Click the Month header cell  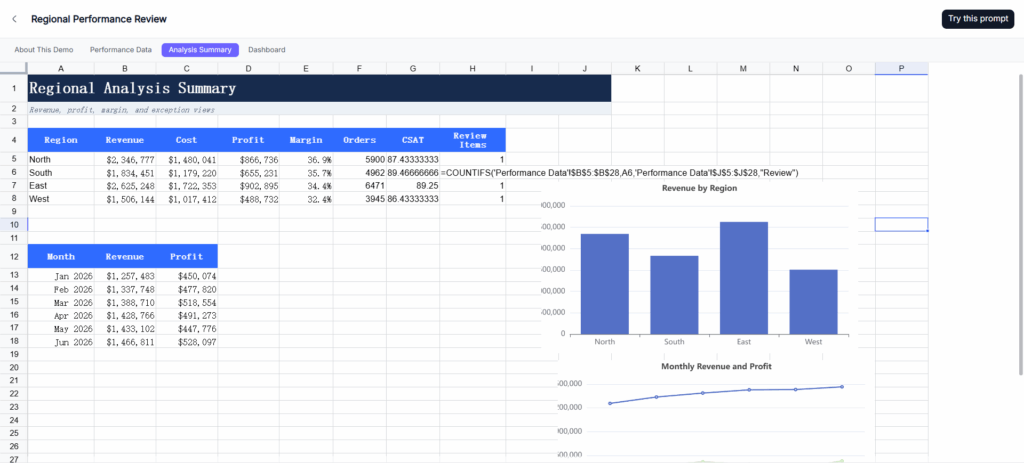pyautogui.click(x=61, y=257)
